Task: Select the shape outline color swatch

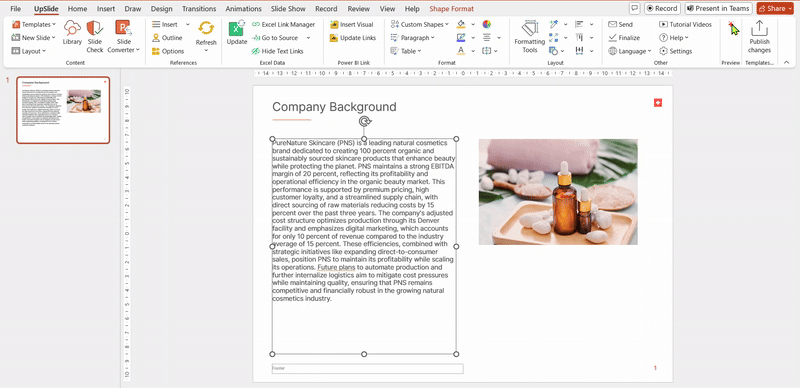Action: pos(461,38)
